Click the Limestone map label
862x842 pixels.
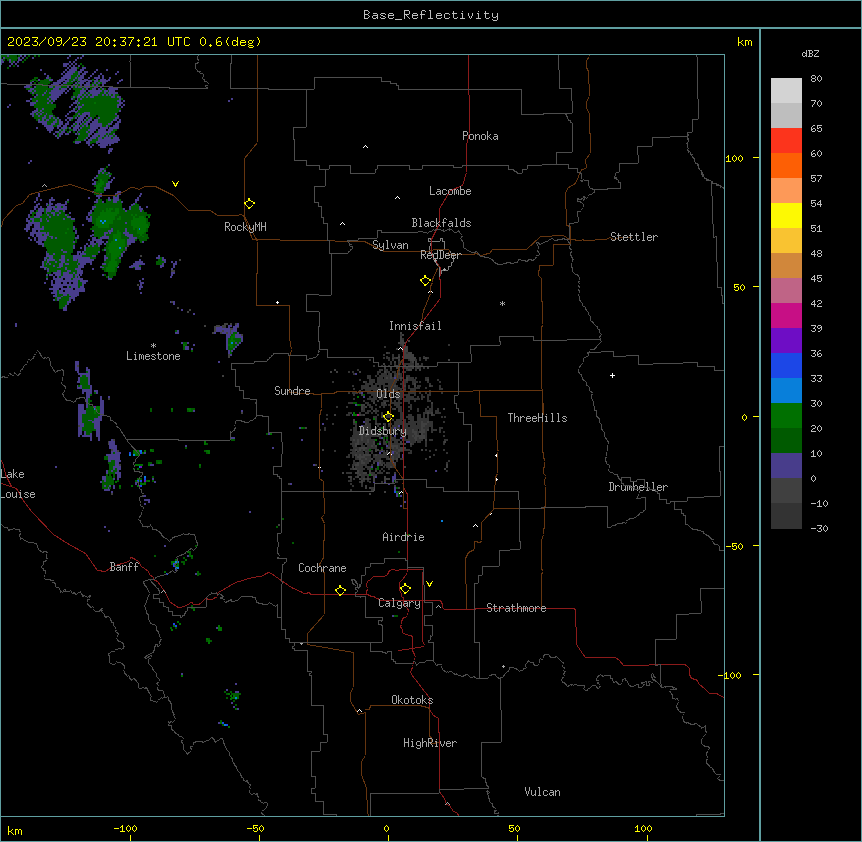[153, 356]
